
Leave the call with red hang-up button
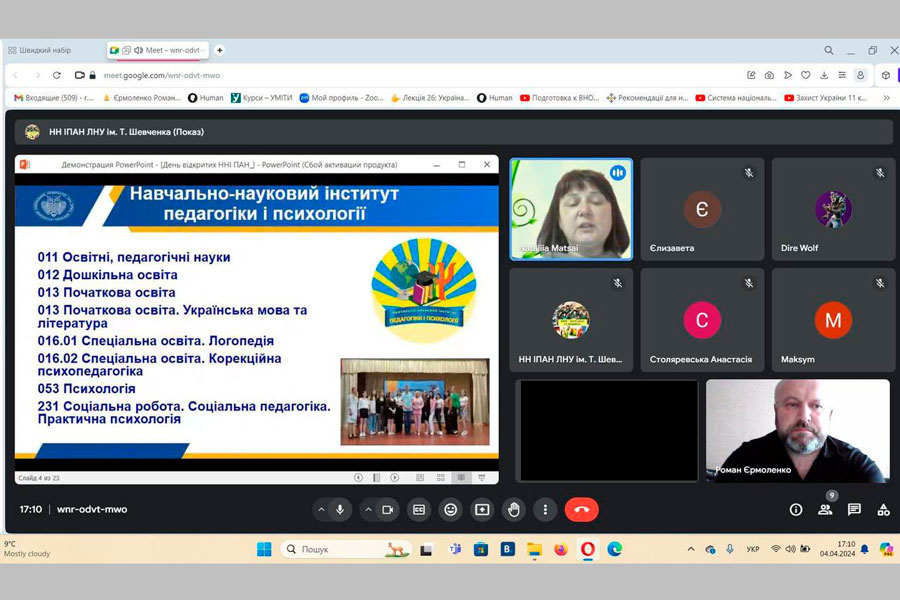581,509
